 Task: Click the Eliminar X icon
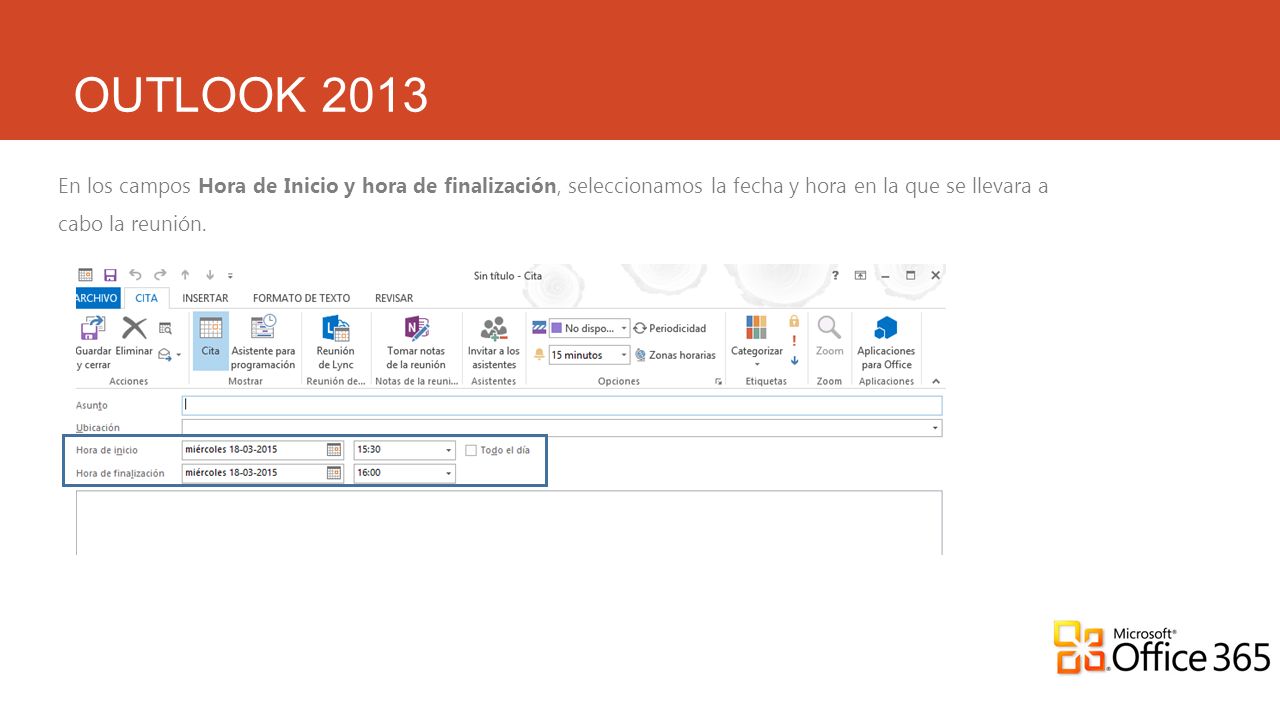click(x=134, y=328)
